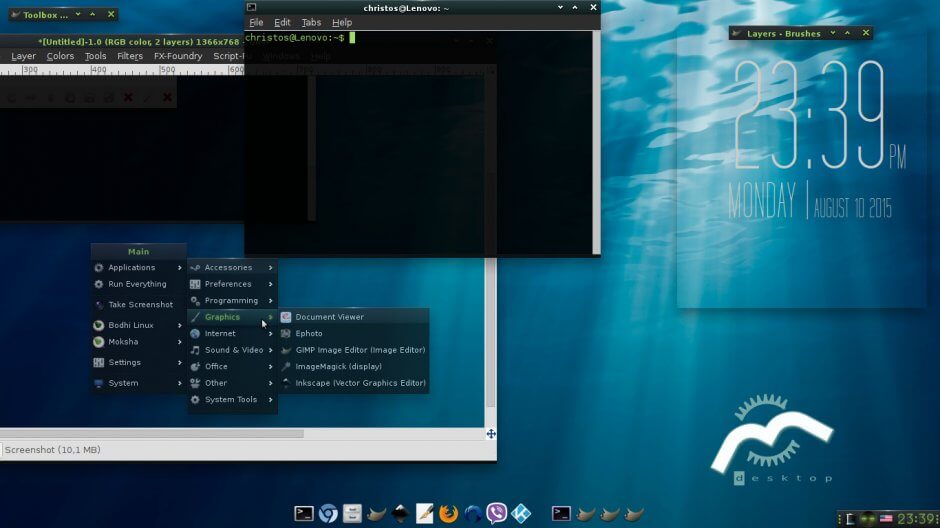This screenshot has width=940, height=528.
Task: Launch Chromium from the bottom dock
Action: [x=328, y=514]
